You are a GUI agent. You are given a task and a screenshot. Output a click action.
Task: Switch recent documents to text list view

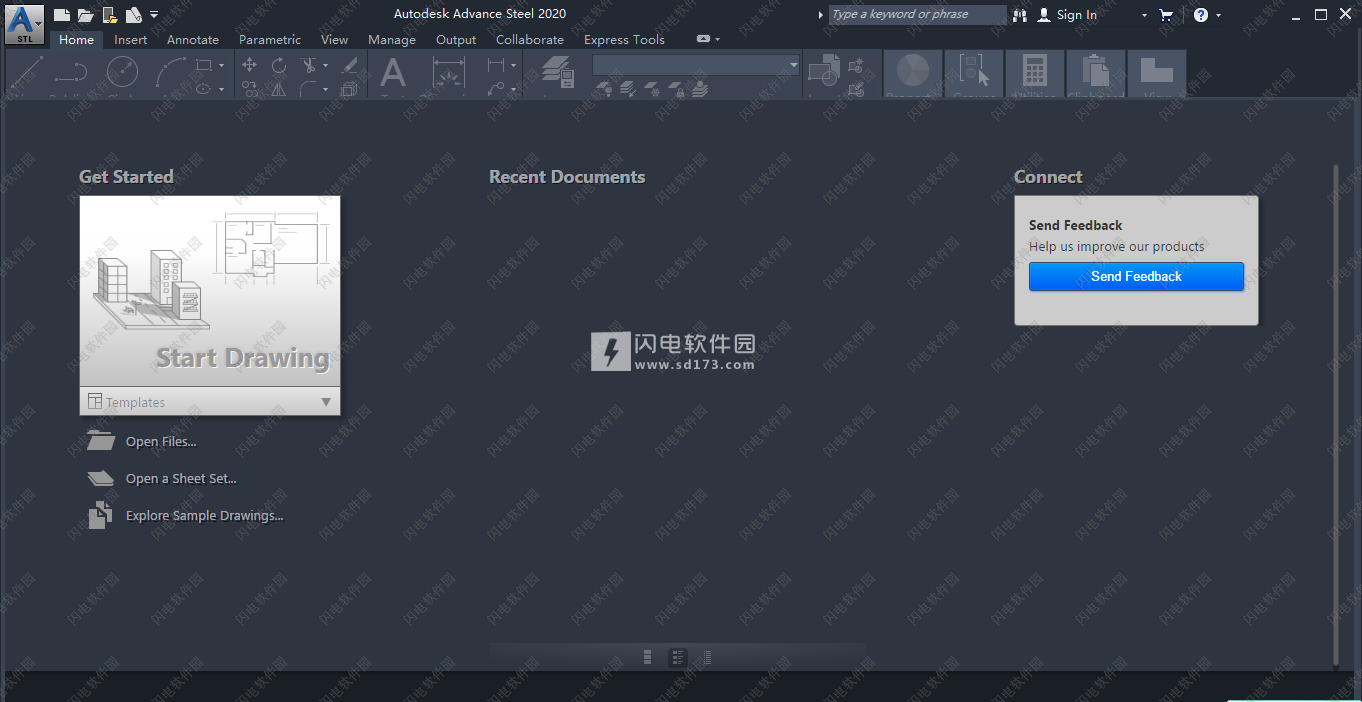point(706,657)
